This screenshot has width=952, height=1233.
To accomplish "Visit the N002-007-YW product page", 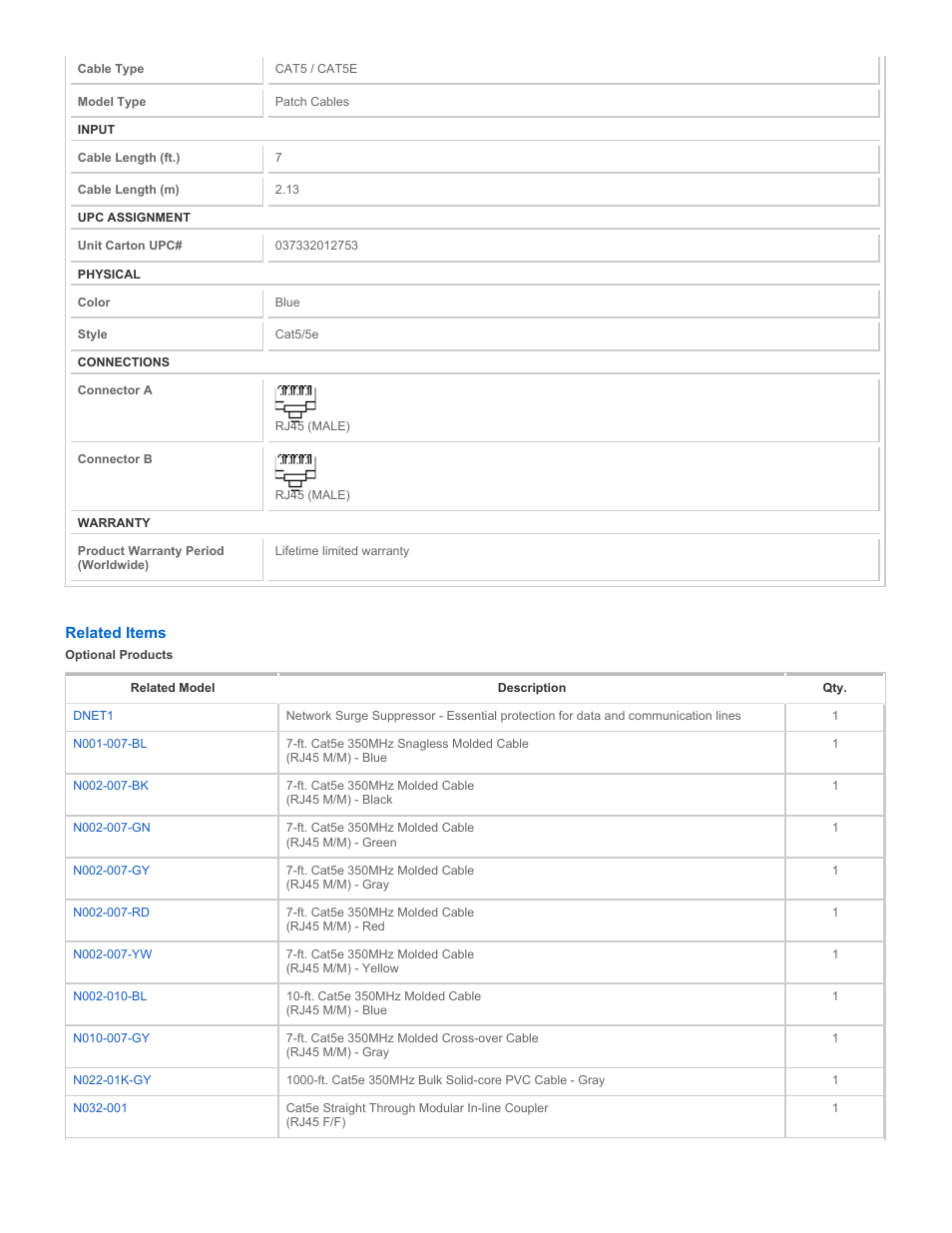I will click(113, 954).
